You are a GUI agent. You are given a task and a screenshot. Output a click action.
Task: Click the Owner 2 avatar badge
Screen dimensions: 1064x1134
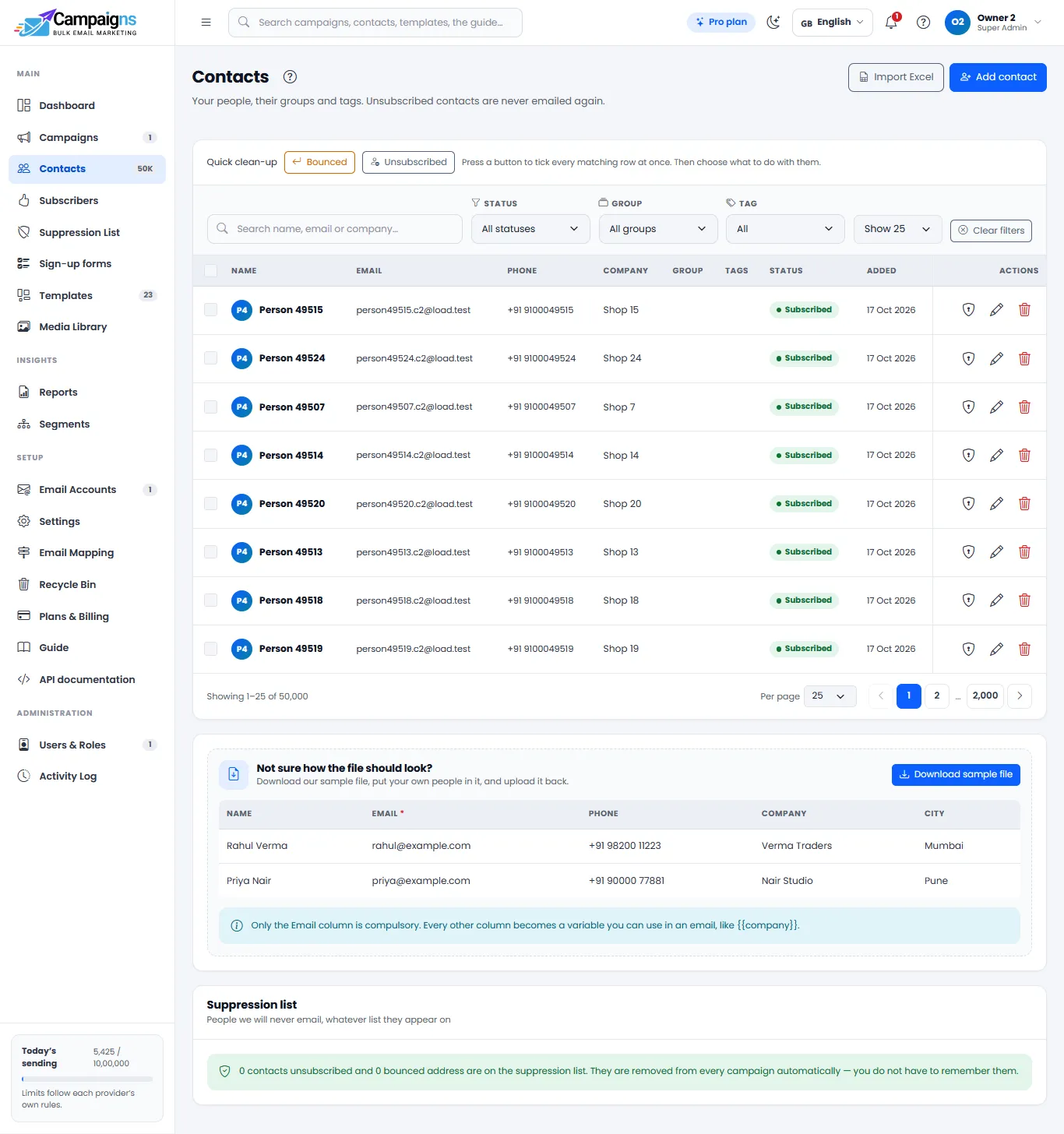[958, 23]
